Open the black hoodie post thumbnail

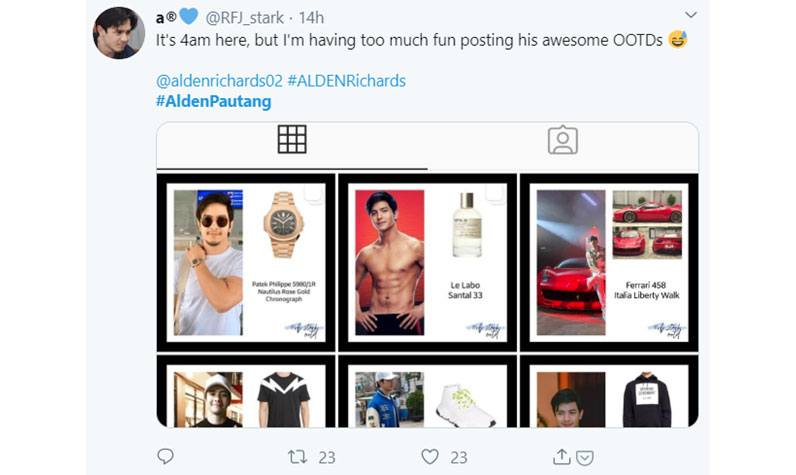tap(609, 391)
